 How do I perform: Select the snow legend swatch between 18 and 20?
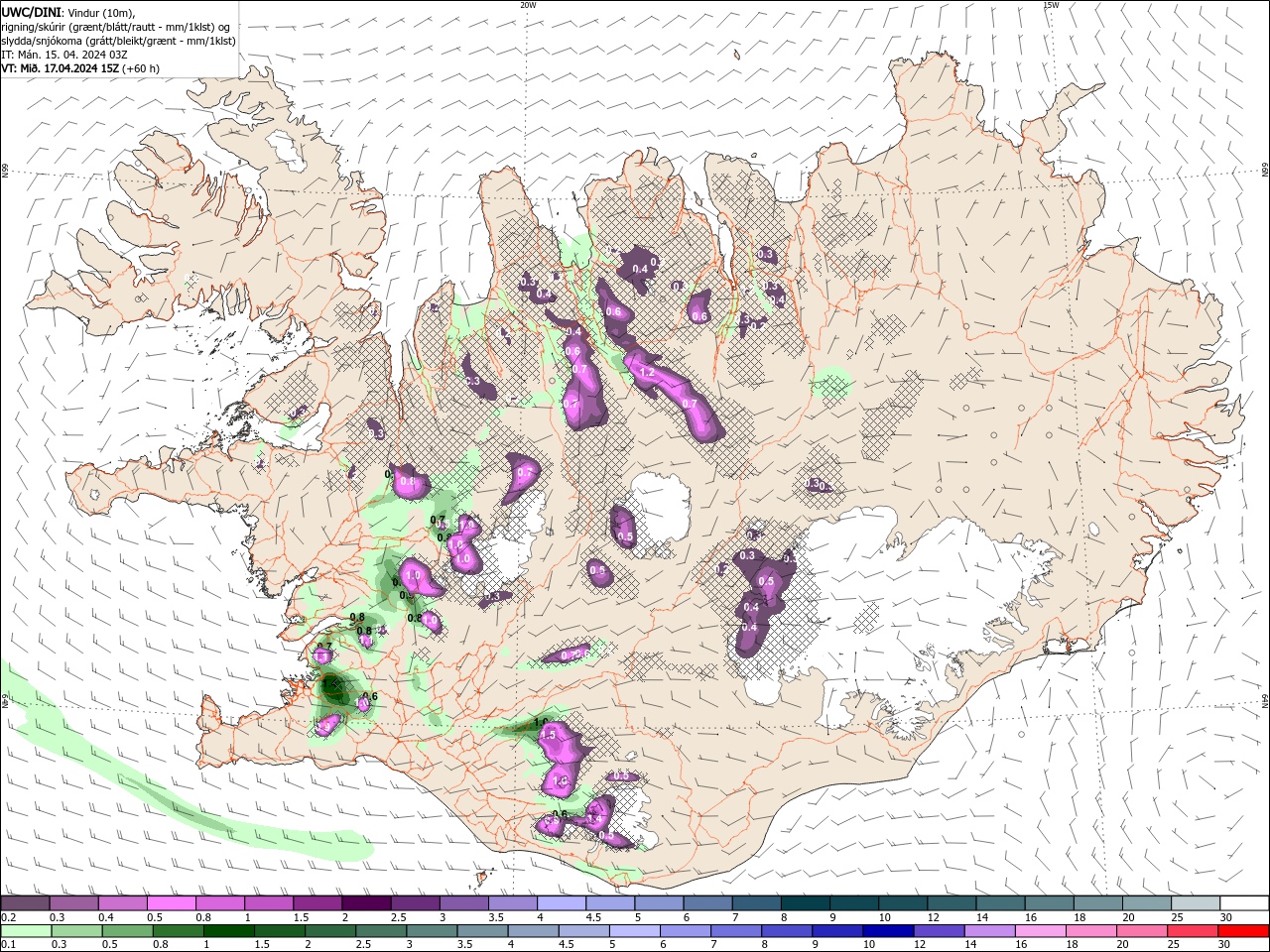coord(1097,903)
